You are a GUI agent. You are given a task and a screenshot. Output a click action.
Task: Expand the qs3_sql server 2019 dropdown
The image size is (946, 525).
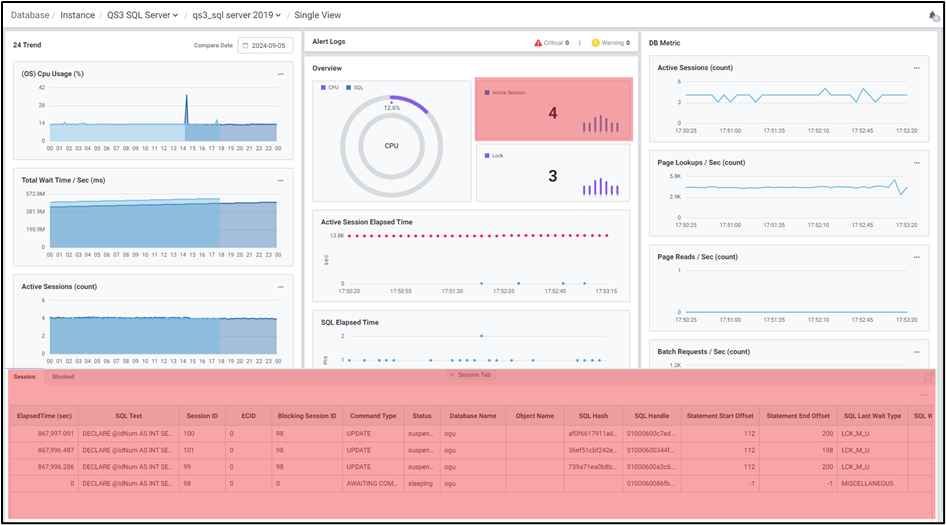(x=237, y=15)
